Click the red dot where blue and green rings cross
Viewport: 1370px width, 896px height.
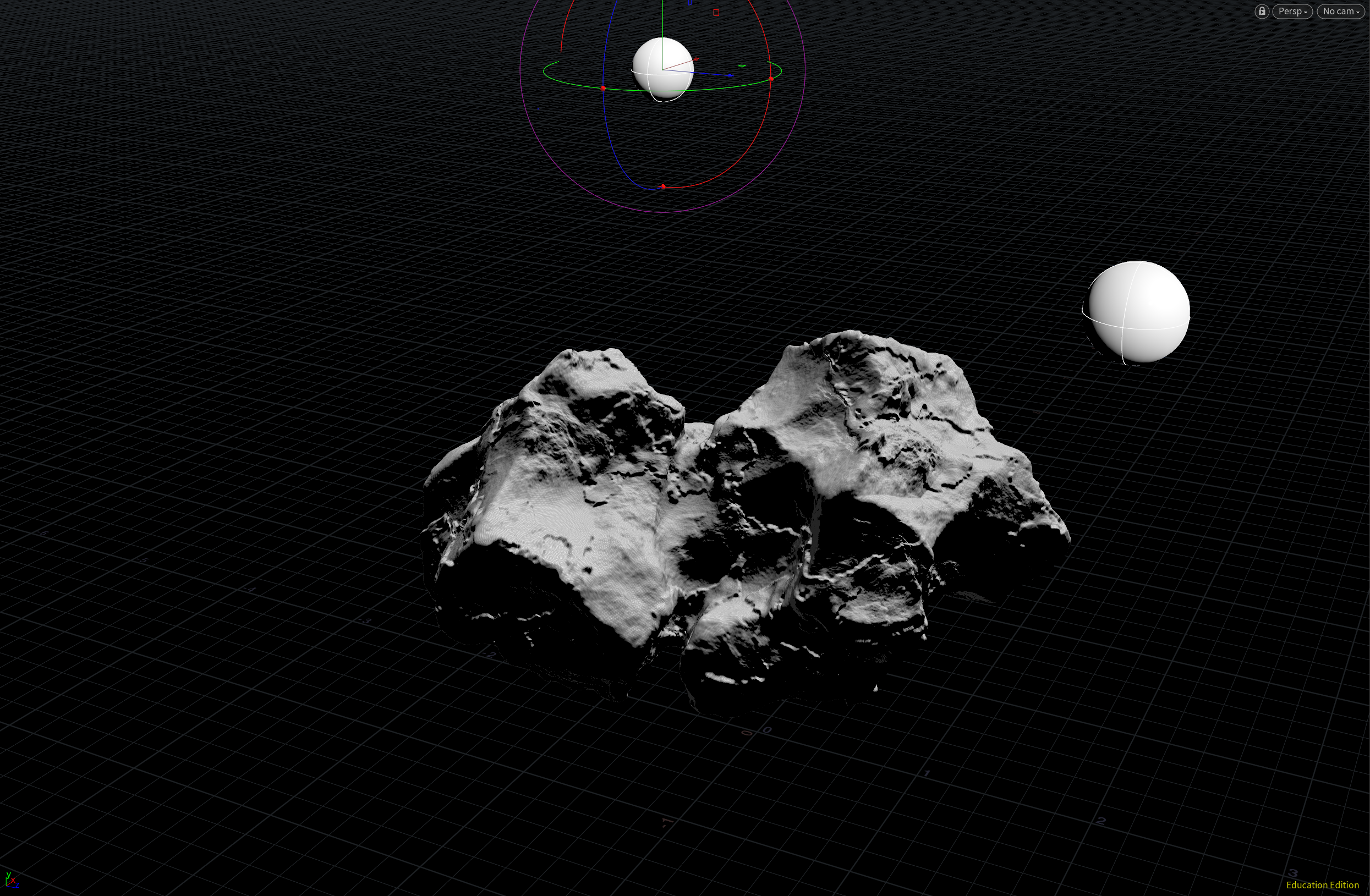click(x=603, y=88)
